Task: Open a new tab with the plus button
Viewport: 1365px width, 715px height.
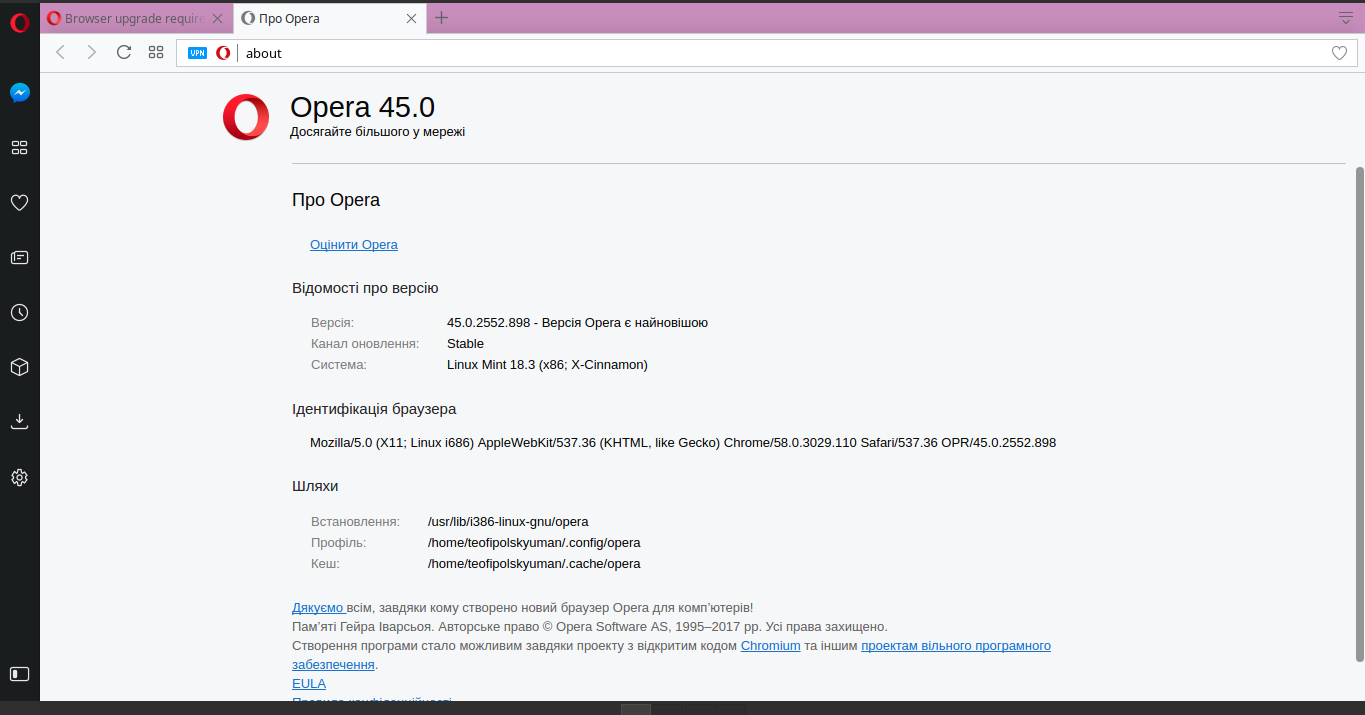Action: 442,18
